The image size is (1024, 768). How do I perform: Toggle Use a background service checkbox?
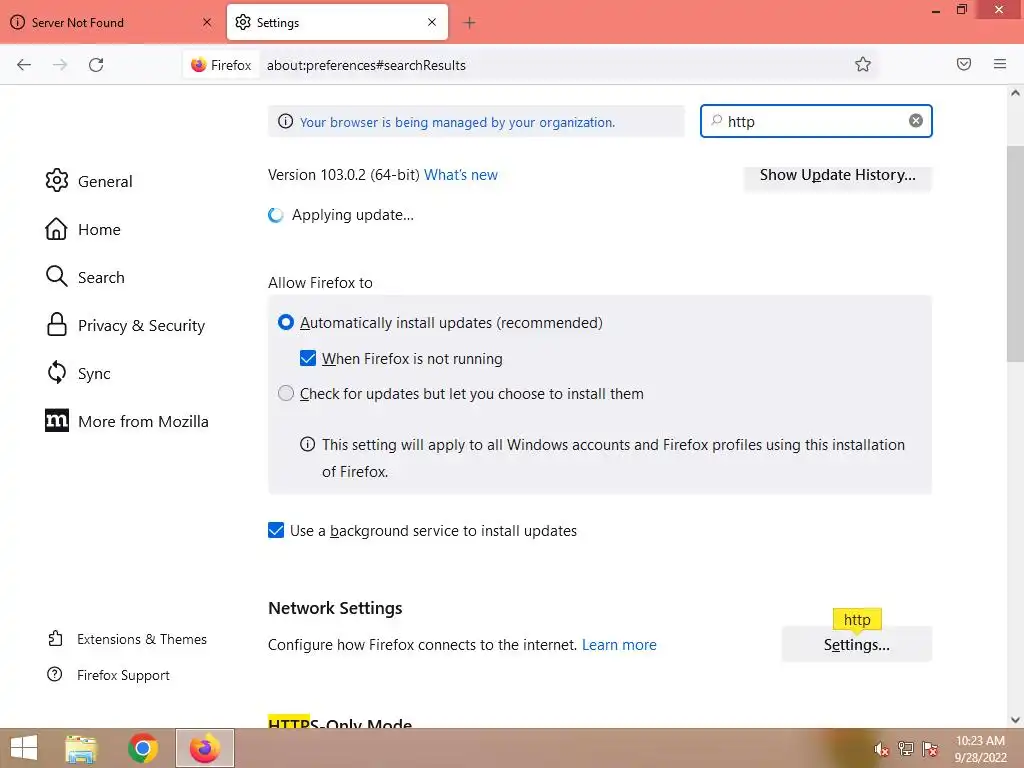(276, 530)
